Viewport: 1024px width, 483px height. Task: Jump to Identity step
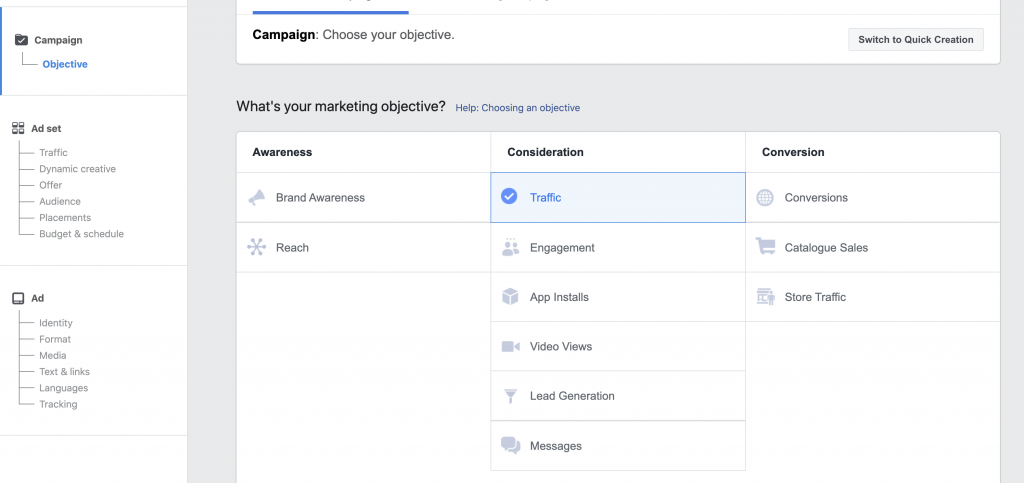(x=56, y=323)
